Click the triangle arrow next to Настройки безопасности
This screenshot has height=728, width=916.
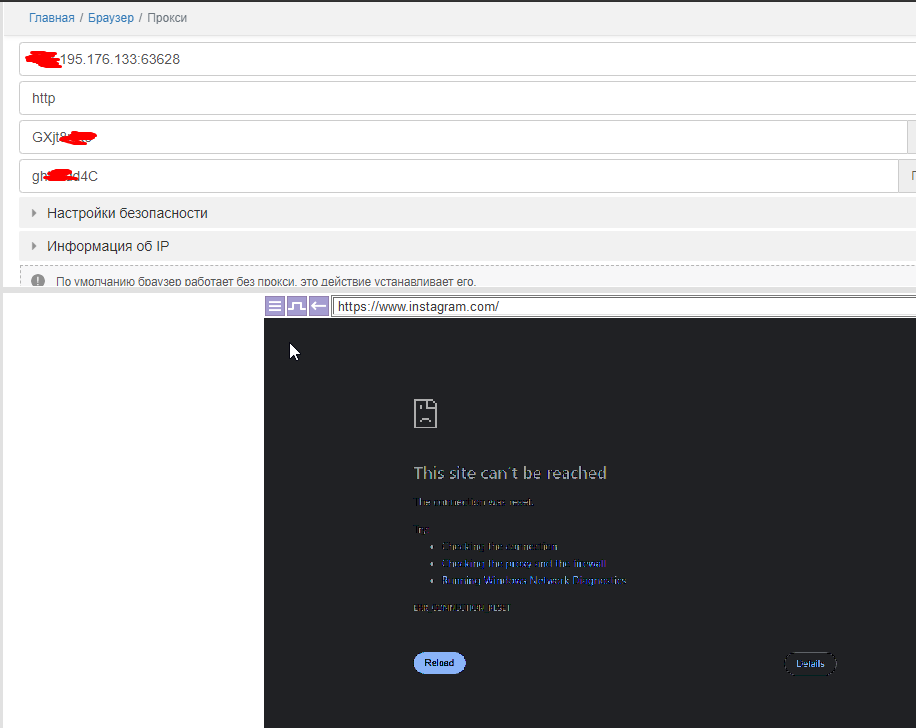tap(34, 213)
